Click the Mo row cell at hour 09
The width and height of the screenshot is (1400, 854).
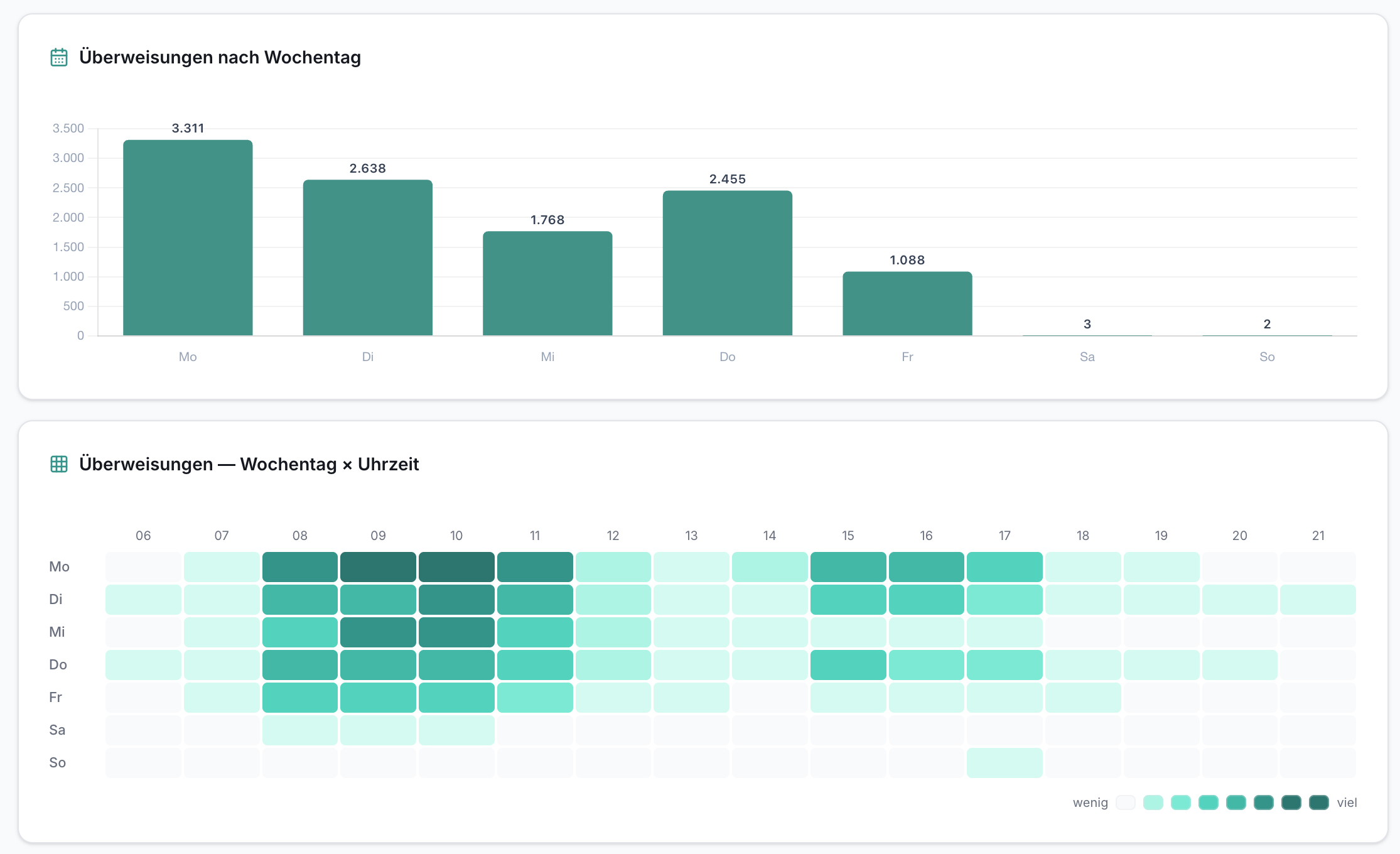click(378, 567)
